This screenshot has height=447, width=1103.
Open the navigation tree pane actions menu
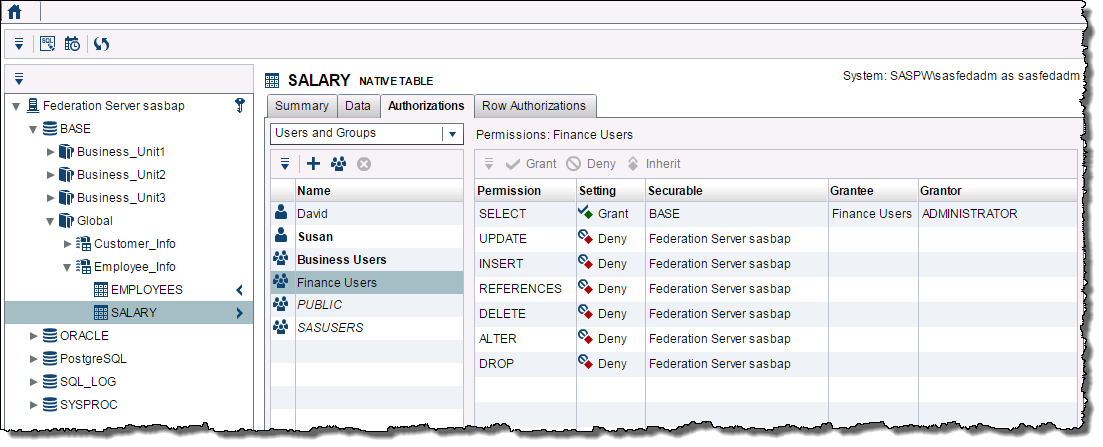click(19, 79)
